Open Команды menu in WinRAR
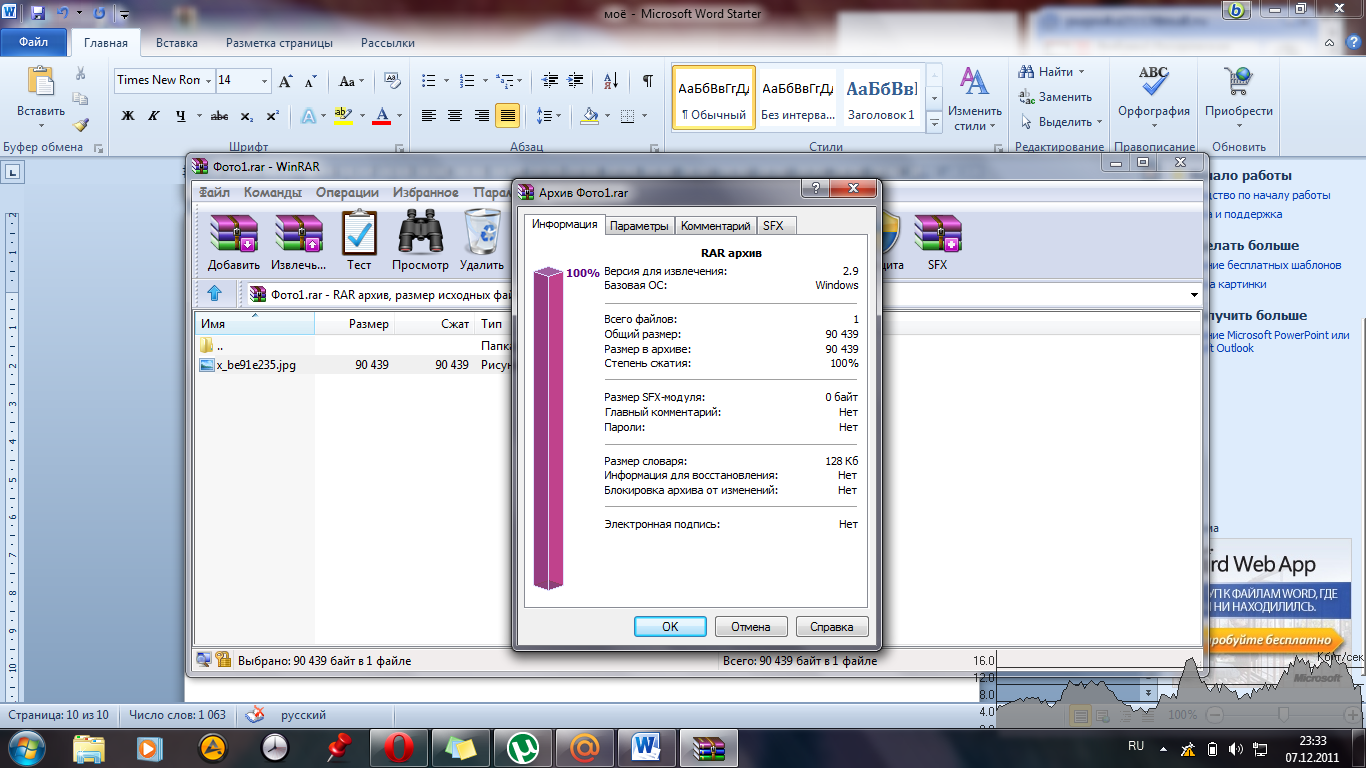The height and width of the screenshot is (768, 1366). [x=272, y=193]
